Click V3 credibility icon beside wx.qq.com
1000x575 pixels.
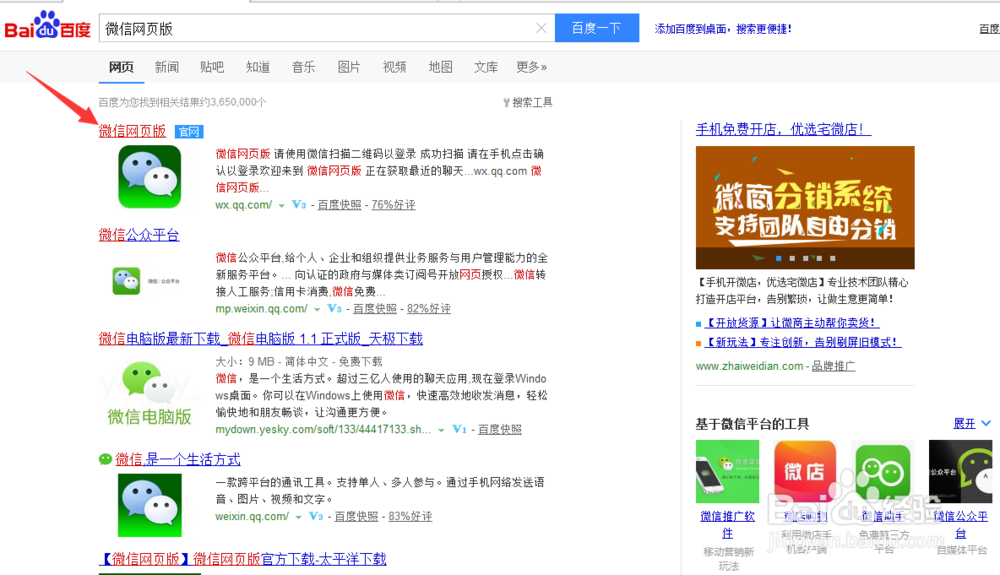(x=298, y=205)
